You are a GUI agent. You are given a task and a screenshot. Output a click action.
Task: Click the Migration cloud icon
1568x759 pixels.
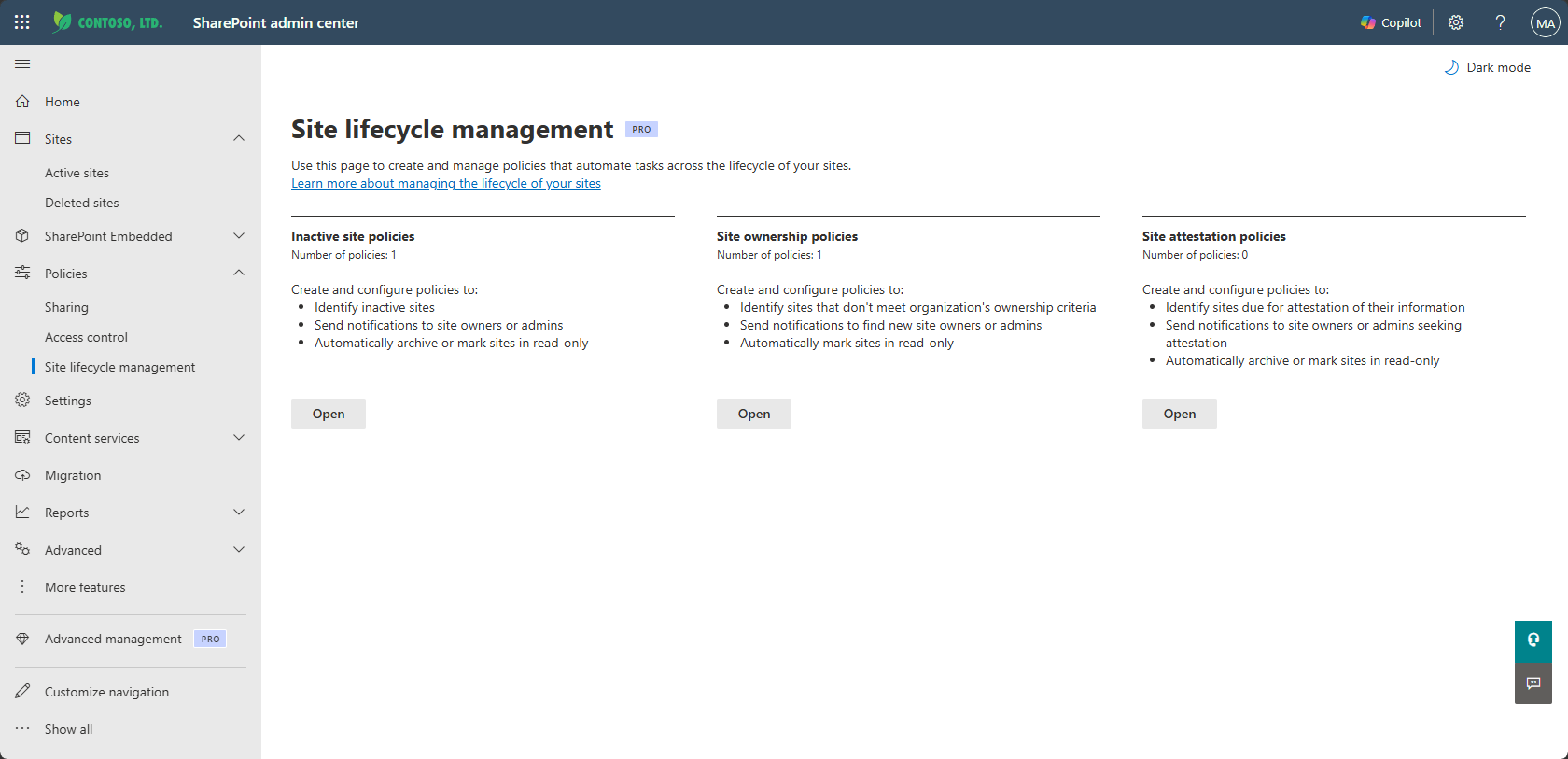(x=22, y=474)
